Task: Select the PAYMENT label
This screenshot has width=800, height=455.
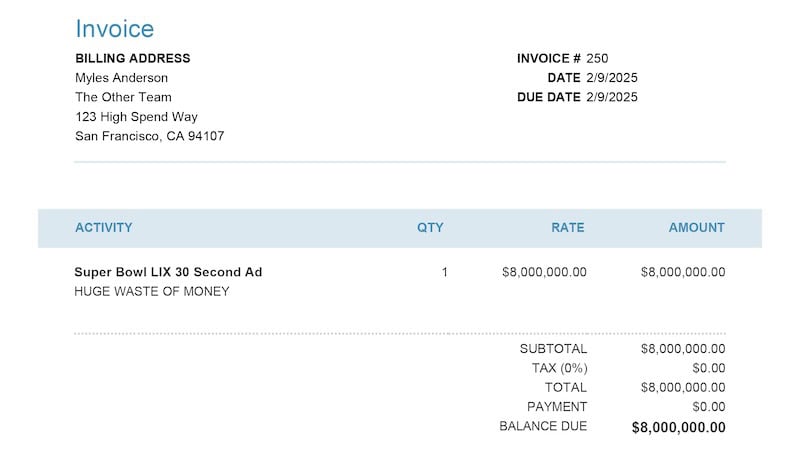Action: click(557, 407)
